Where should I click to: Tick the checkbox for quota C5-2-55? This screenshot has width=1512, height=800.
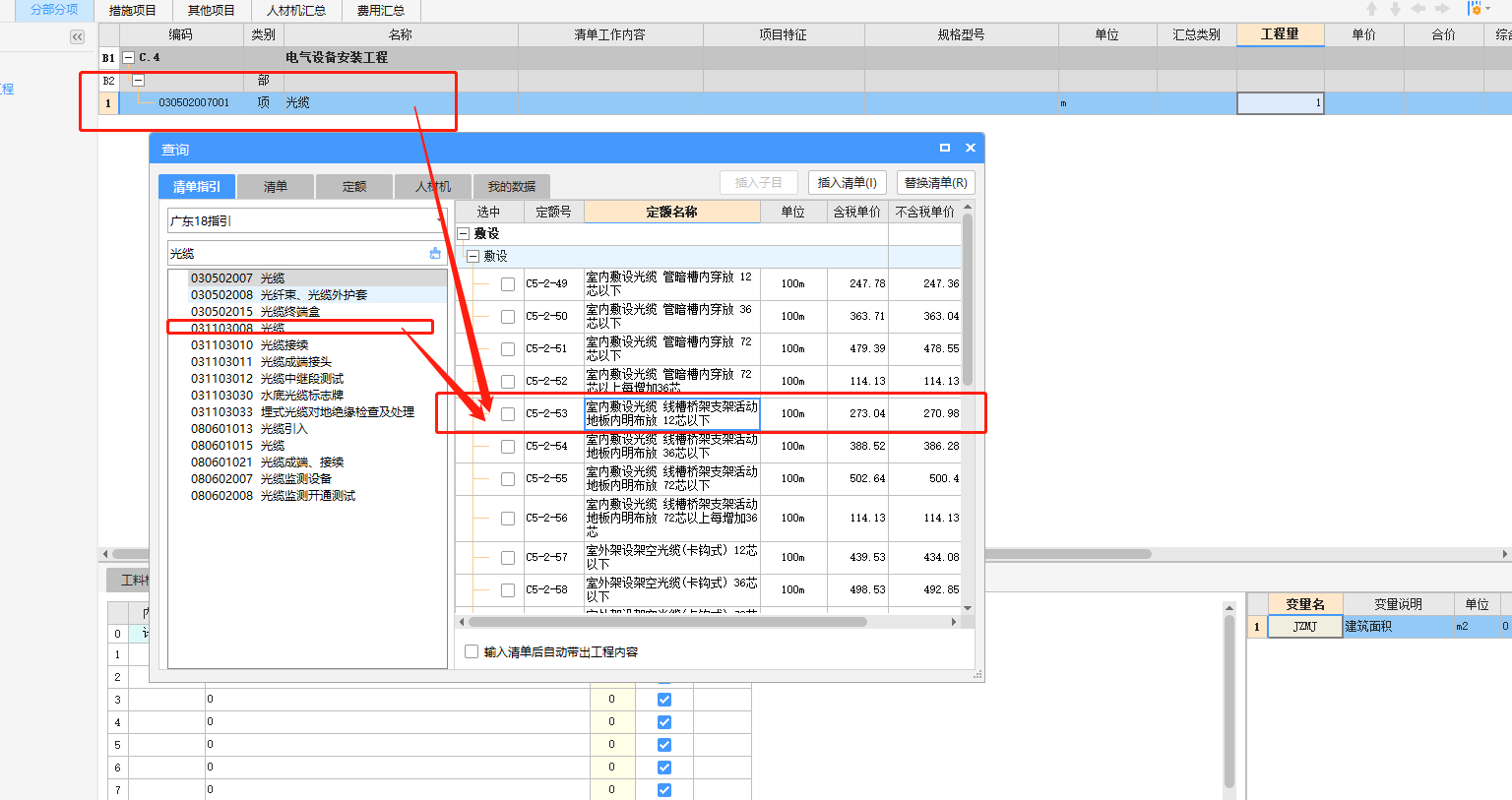pyautogui.click(x=508, y=479)
